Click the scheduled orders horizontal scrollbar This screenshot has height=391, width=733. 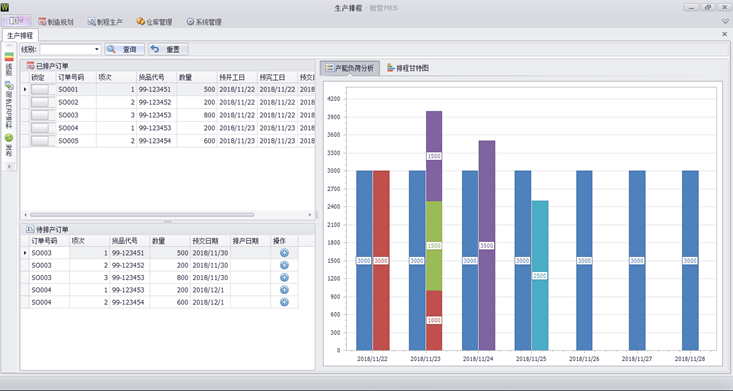[x=142, y=215]
